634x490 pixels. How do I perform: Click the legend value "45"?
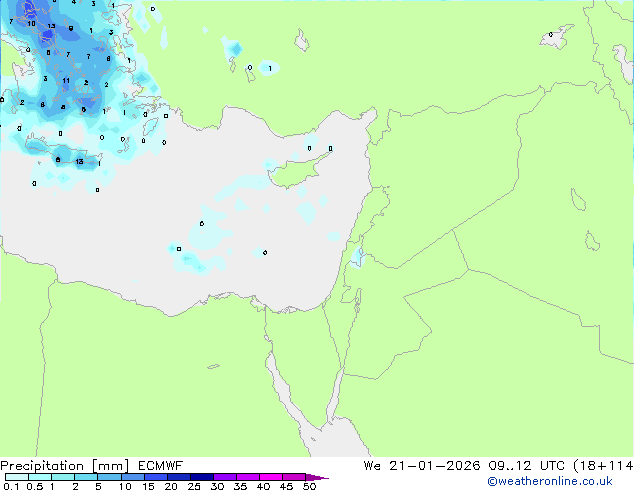tap(286, 486)
